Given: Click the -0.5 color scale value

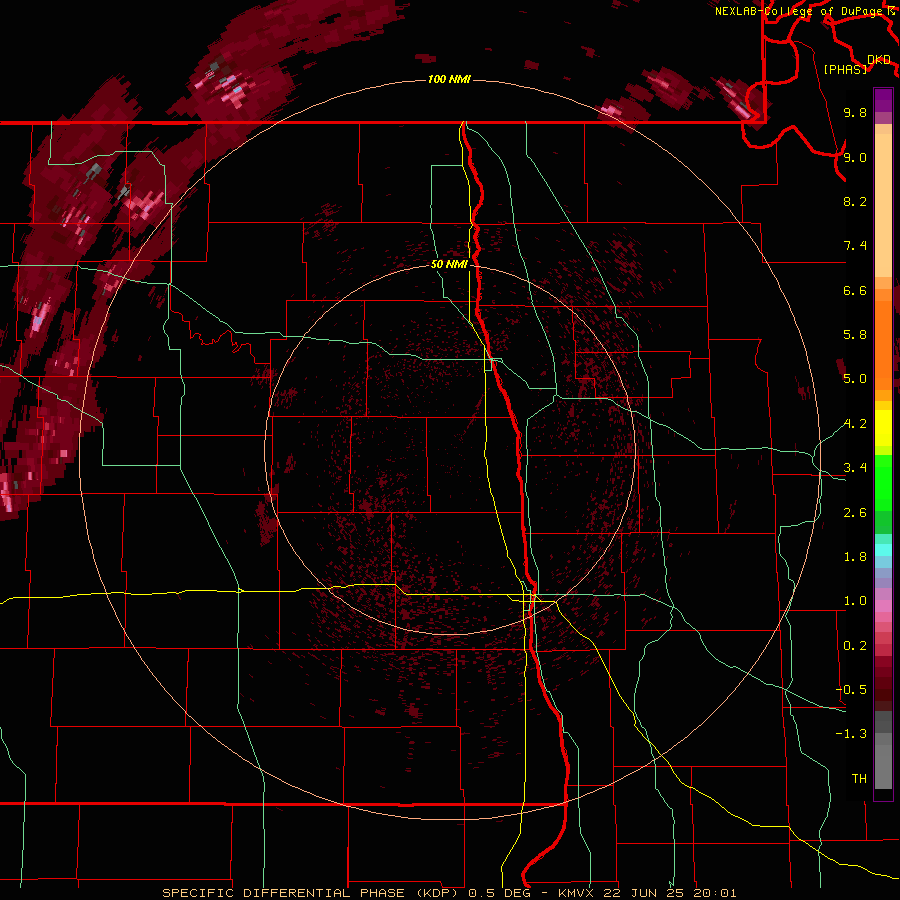Looking at the screenshot, I should point(851,690).
